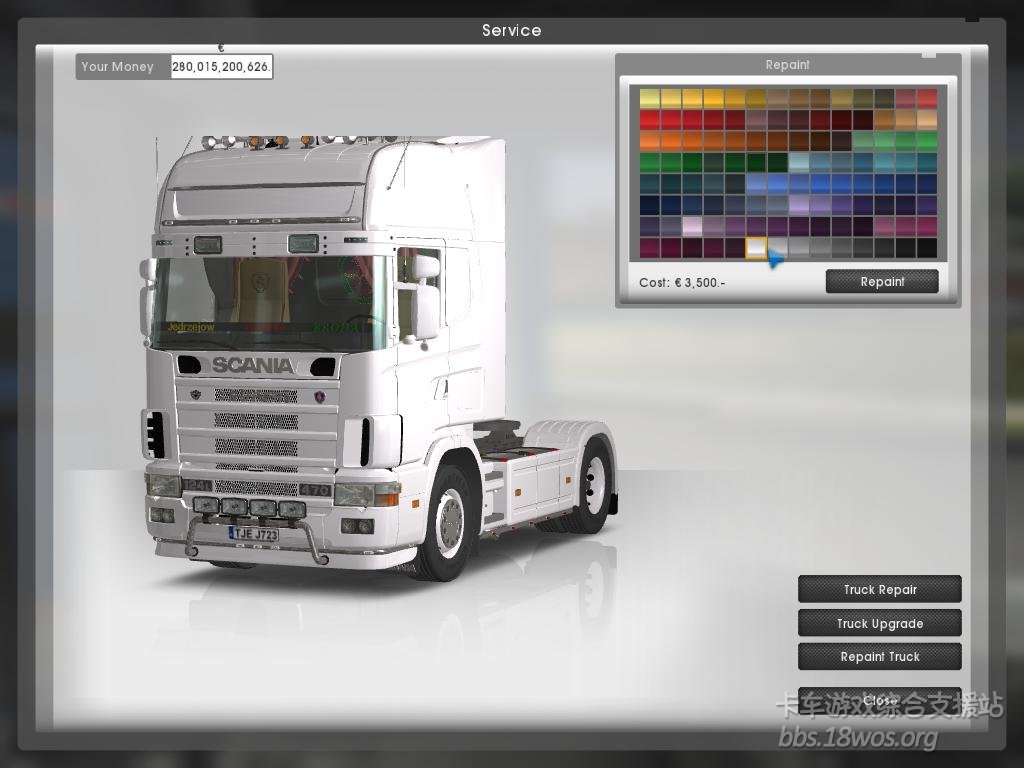Click the small handle atop the Repaint panel
1024x768 pixels.
tap(929, 54)
